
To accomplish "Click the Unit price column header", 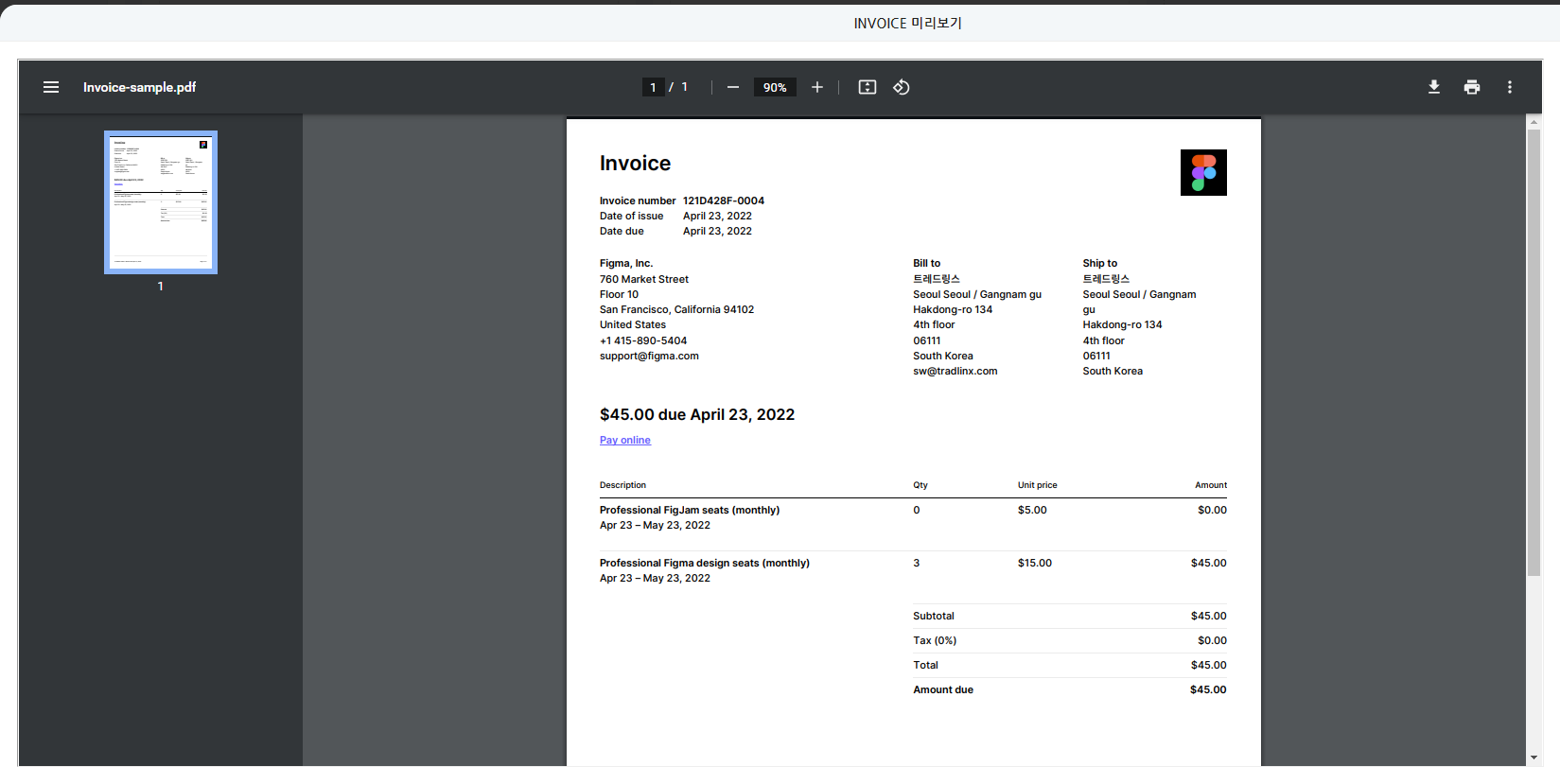I will point(1038,485).
